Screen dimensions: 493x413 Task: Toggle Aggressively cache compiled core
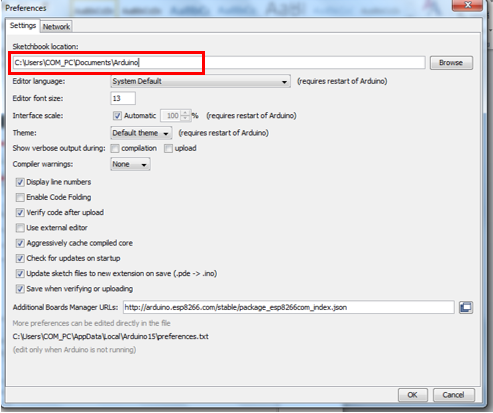[x=20, y=243]
